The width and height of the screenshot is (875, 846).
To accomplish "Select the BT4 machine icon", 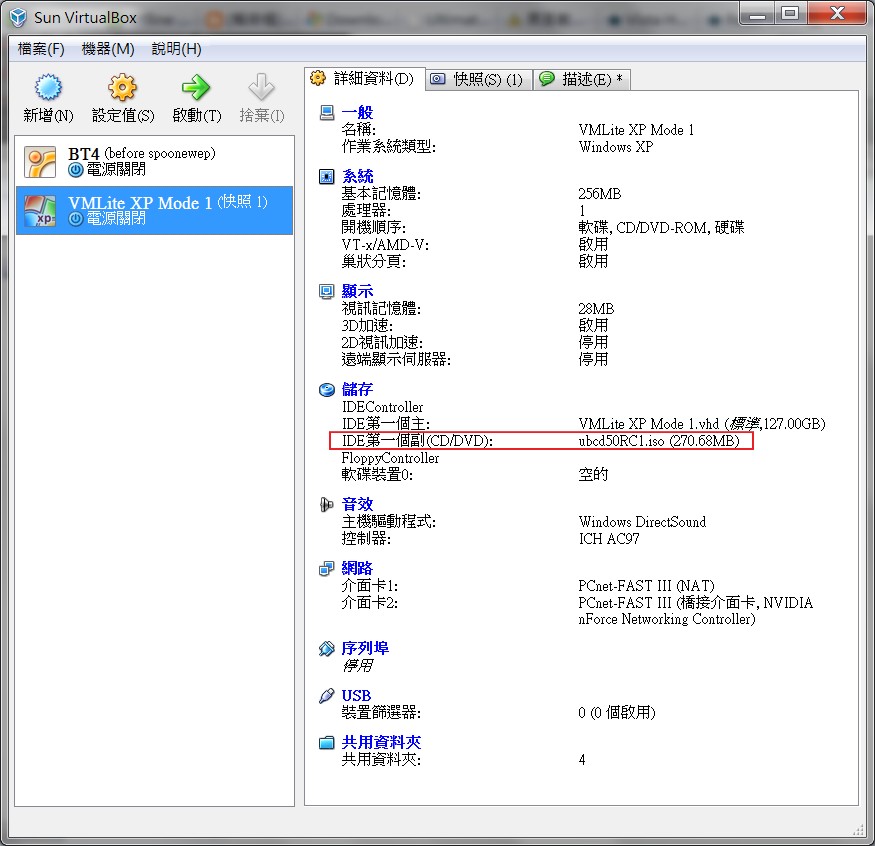I will click(x=40, y=162).
